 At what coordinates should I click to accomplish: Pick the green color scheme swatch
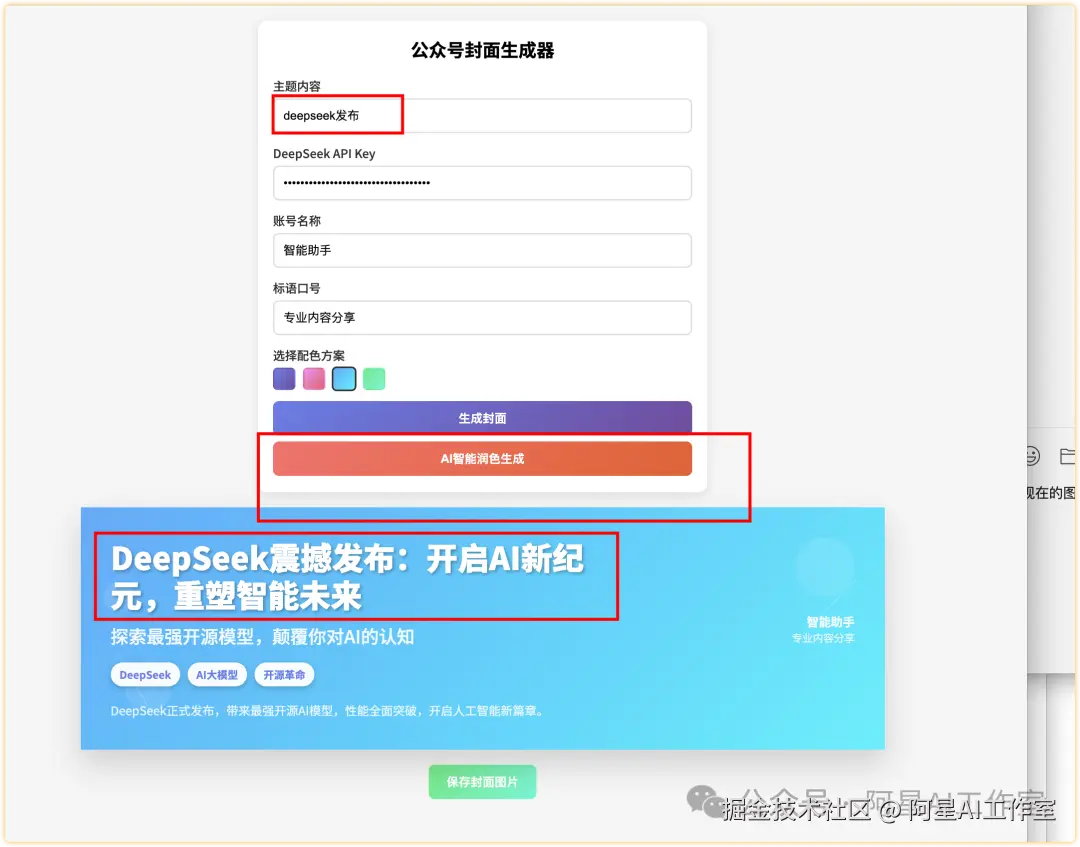(374, 379)
